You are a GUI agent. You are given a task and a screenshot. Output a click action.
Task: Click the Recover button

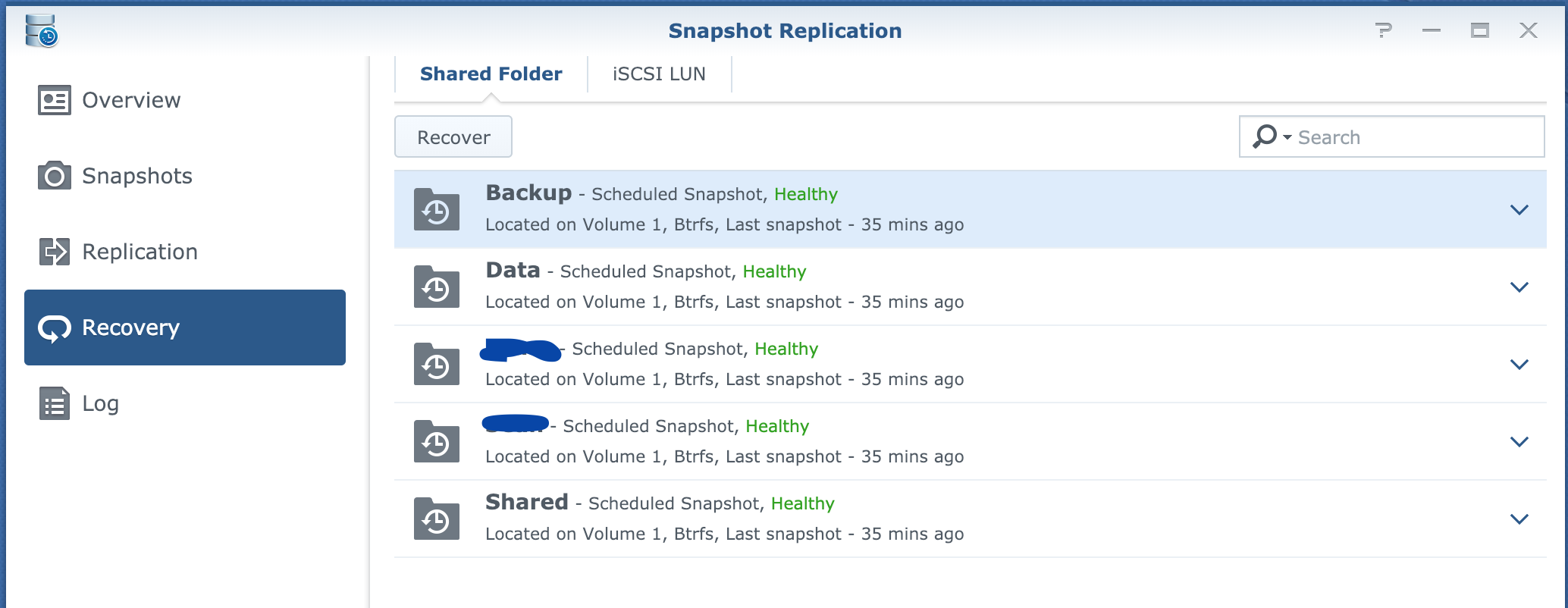(453, 136)
